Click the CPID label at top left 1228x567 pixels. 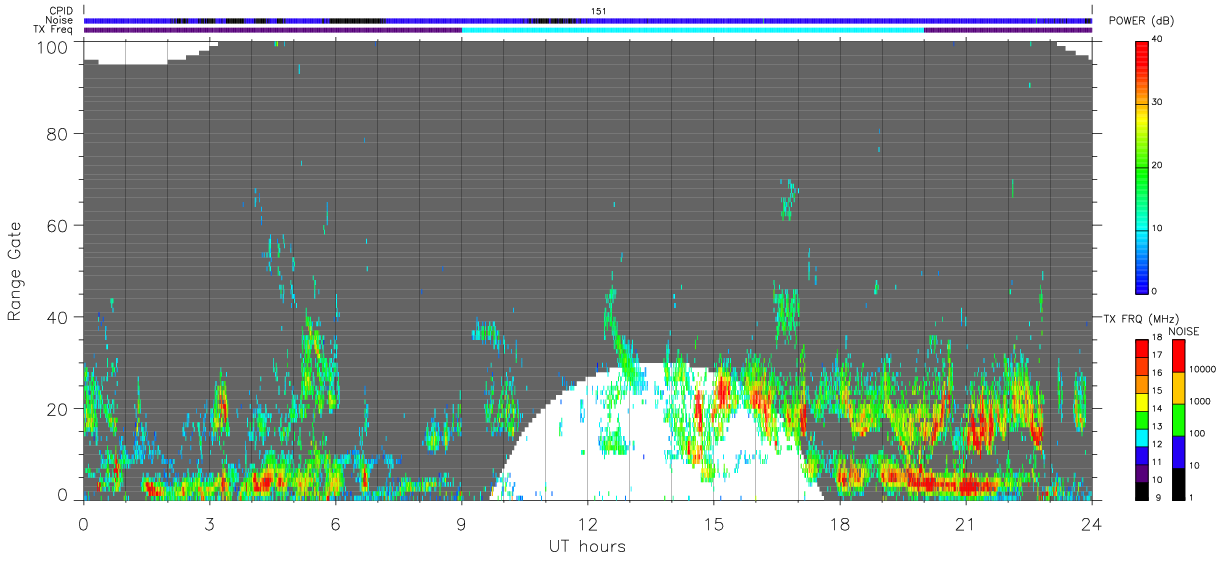pyautogui.click(x=62, y=11)
